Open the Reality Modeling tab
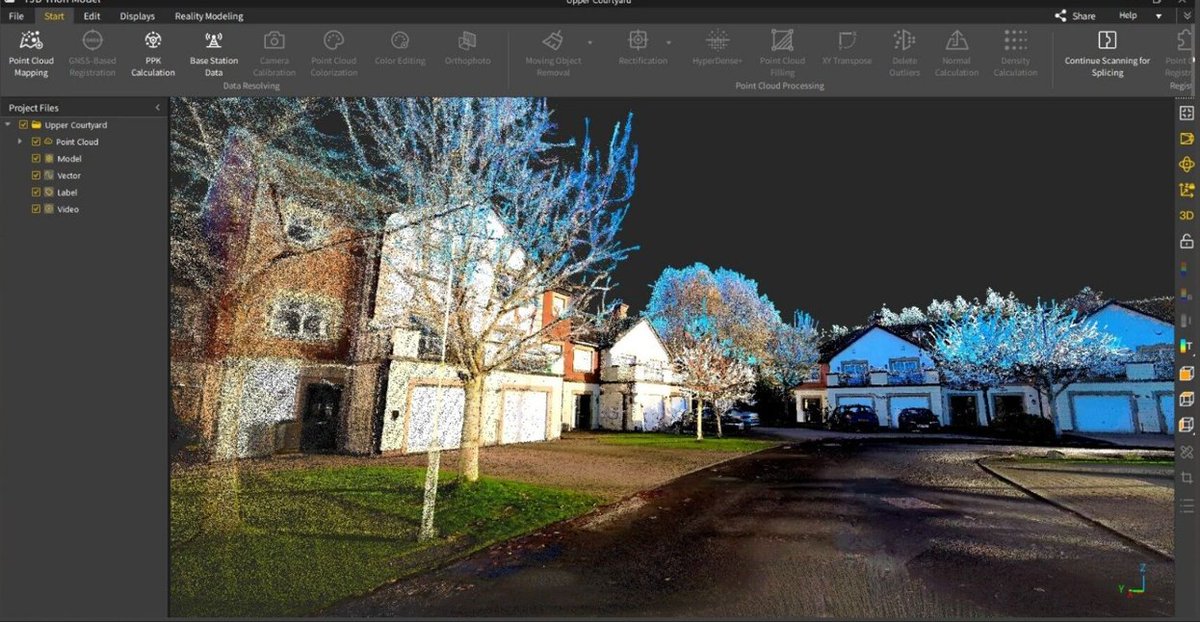1200x622 pixels. tap(209, 16)
